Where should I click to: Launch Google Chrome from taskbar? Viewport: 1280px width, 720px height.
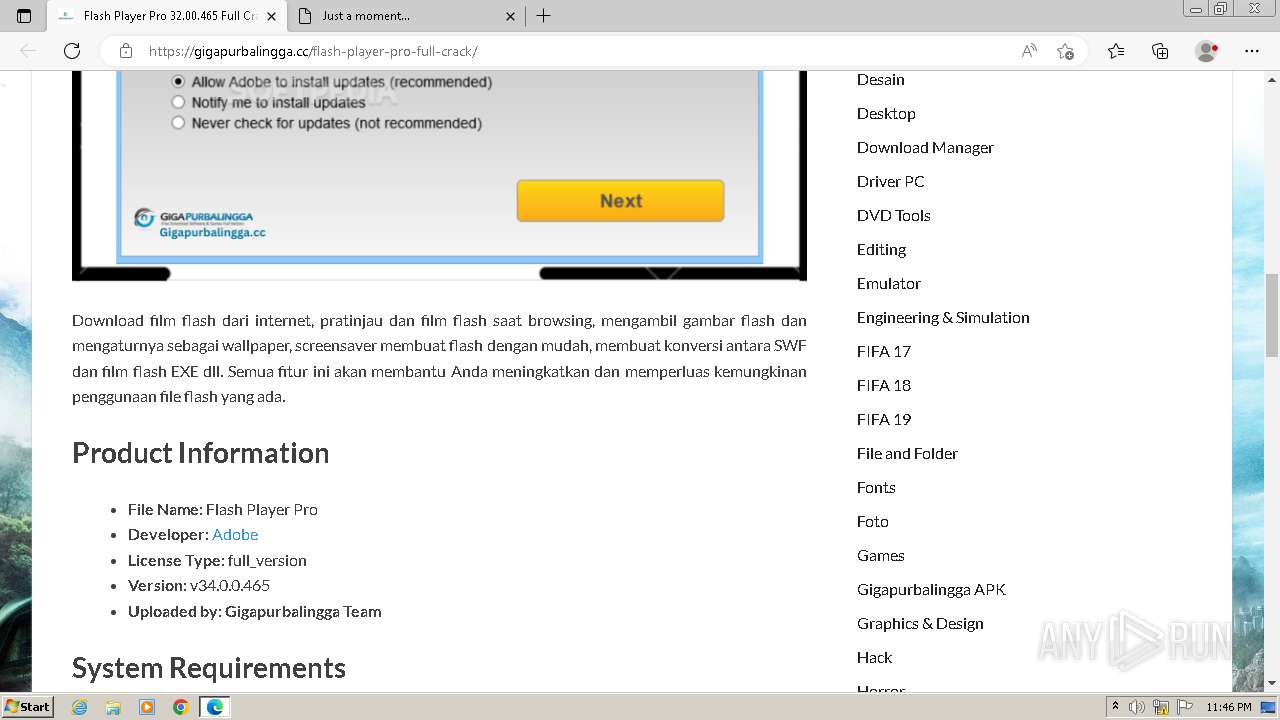pyautogui.click(x=180, y=707)
